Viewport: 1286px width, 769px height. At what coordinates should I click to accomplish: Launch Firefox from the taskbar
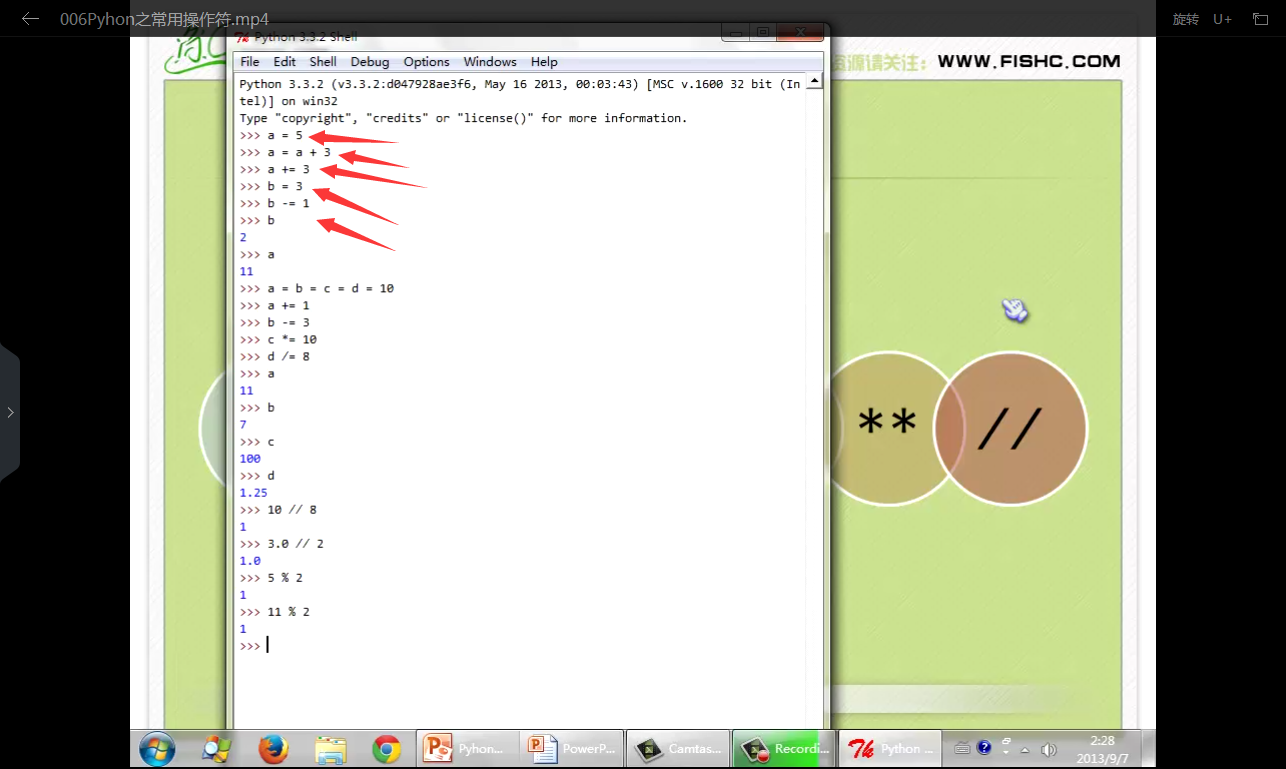272,748
